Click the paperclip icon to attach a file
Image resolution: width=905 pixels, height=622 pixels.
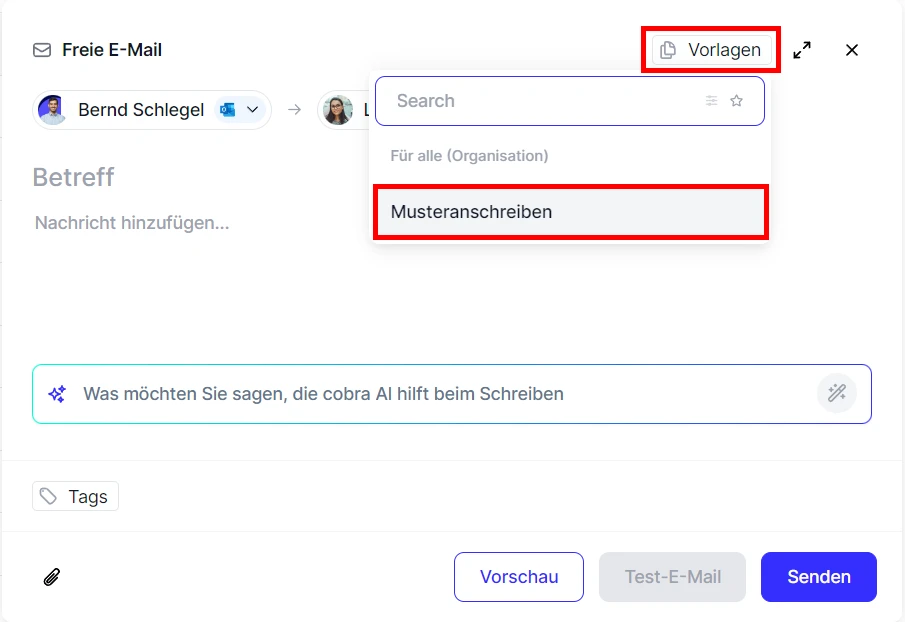point(53,577)
